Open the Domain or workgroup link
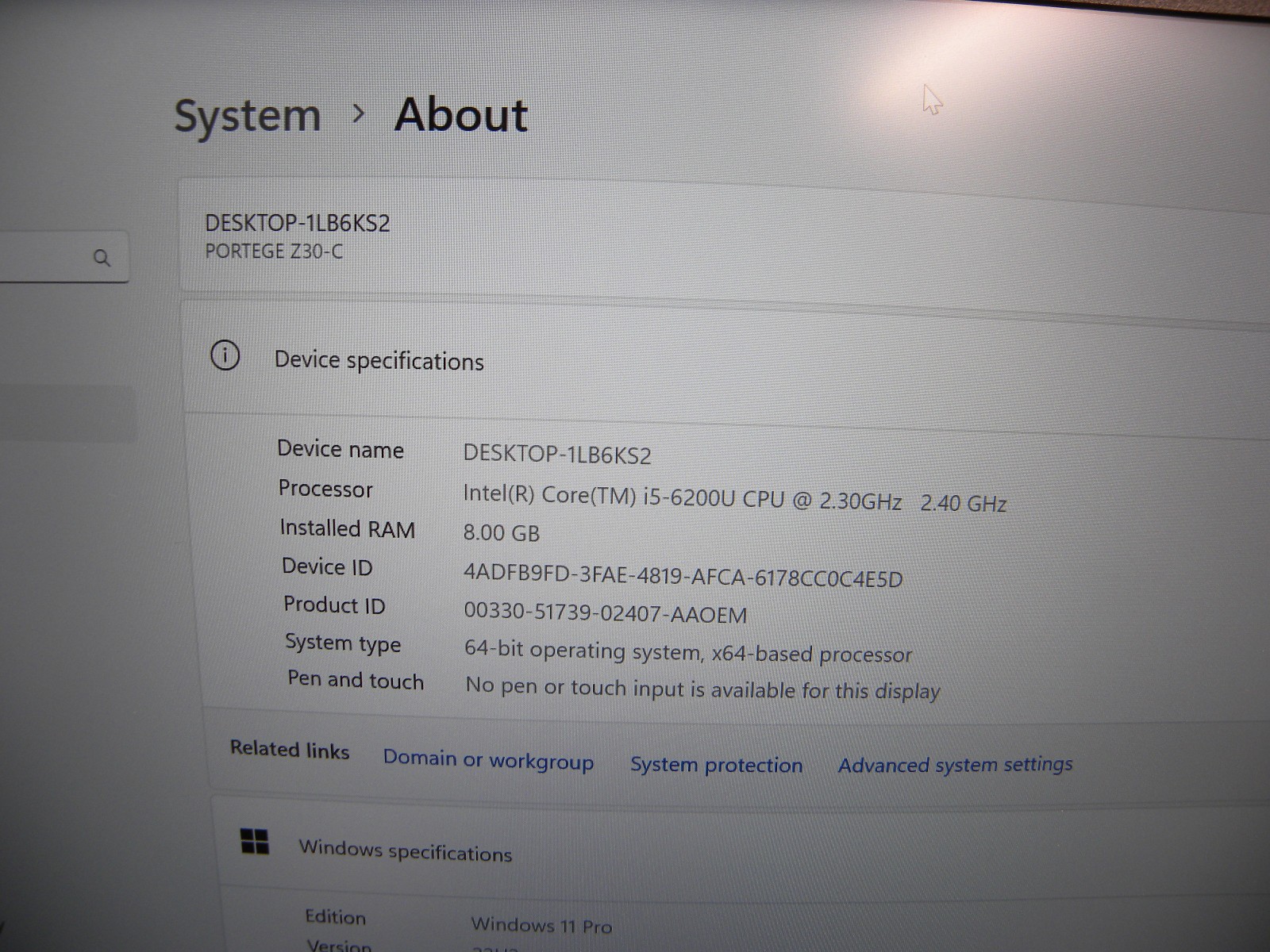This screenshot has height=952, width=1270. [x=488, y=759]
